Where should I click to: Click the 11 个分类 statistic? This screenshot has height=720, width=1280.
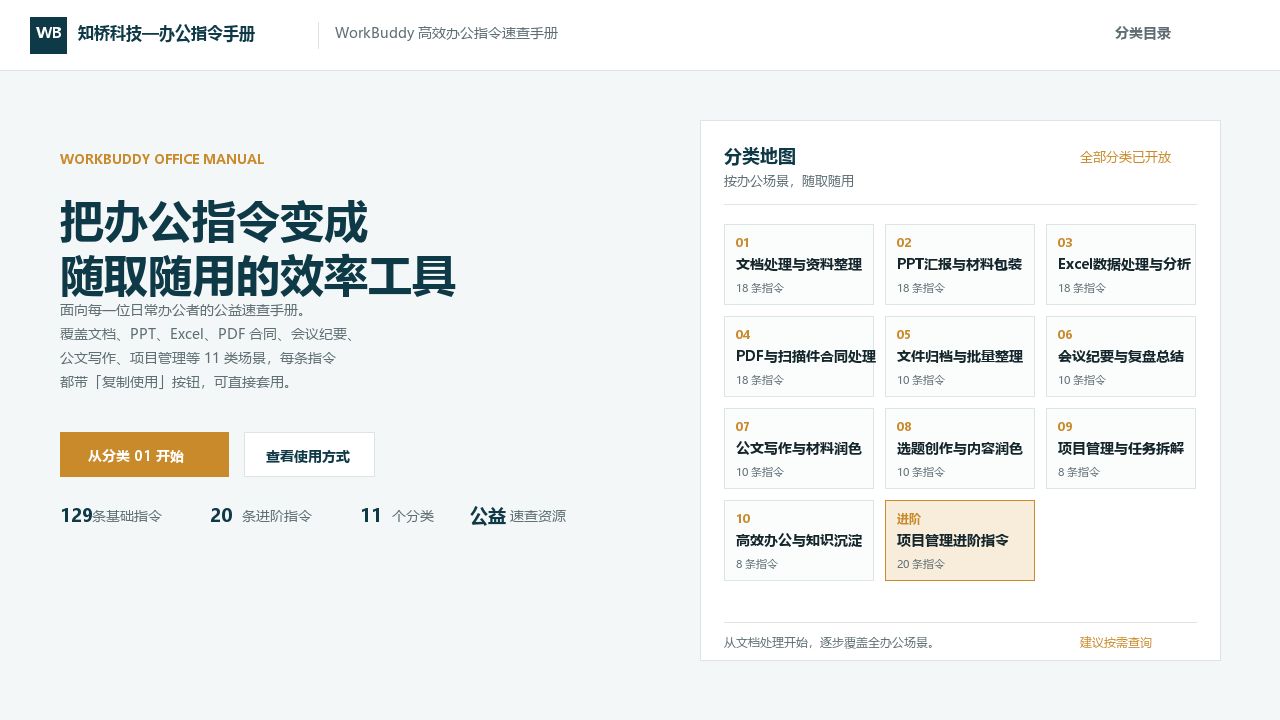pyautogui.click(x=397, y=516)
